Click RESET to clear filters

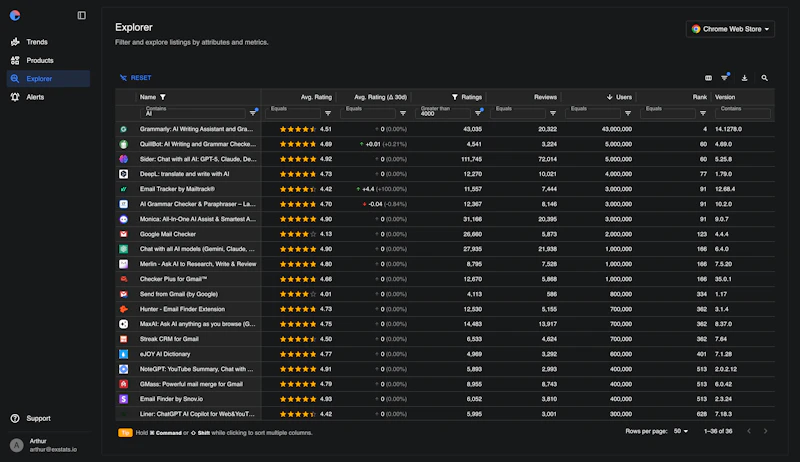click(136, 78)
